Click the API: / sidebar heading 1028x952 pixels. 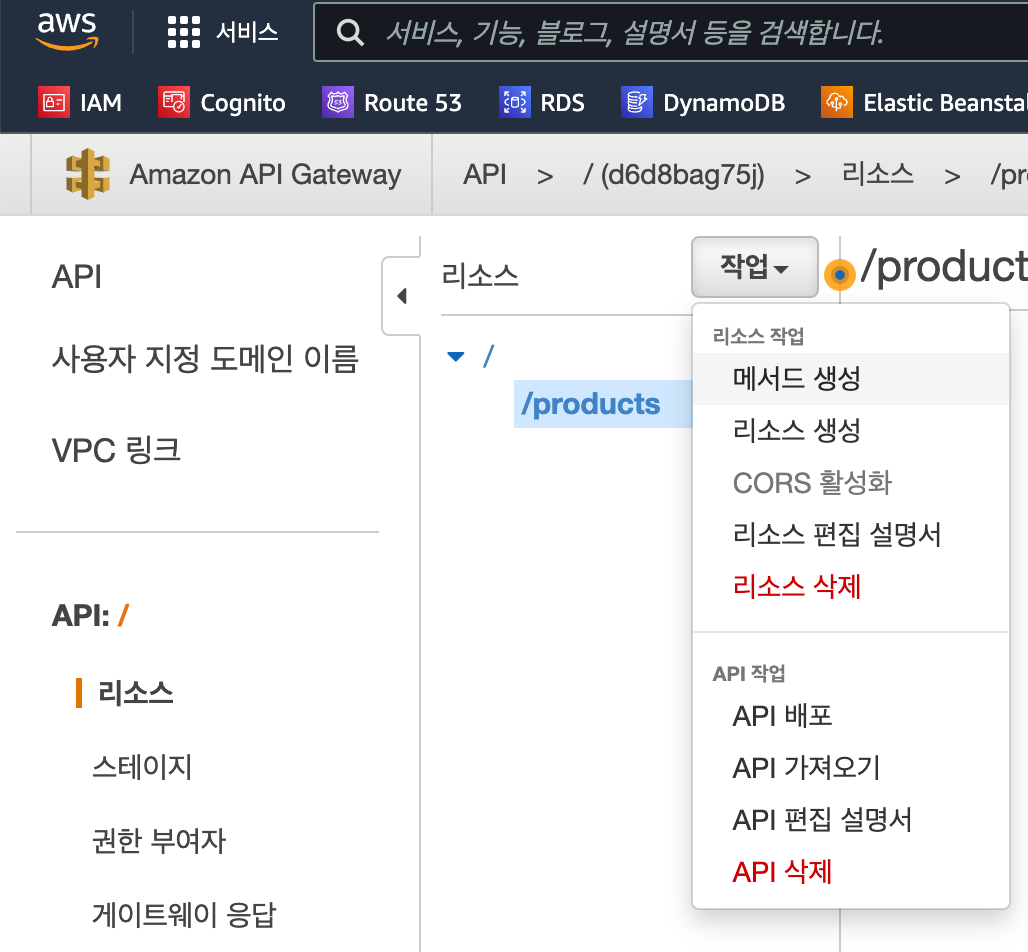[90, 616]
